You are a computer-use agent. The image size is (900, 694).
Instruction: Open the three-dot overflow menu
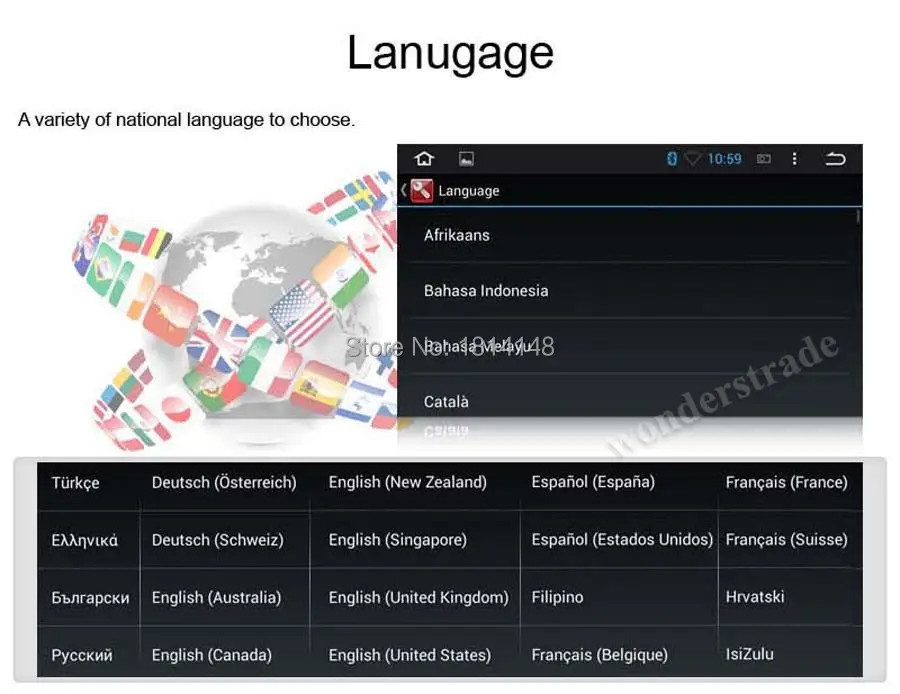(794, 158)
